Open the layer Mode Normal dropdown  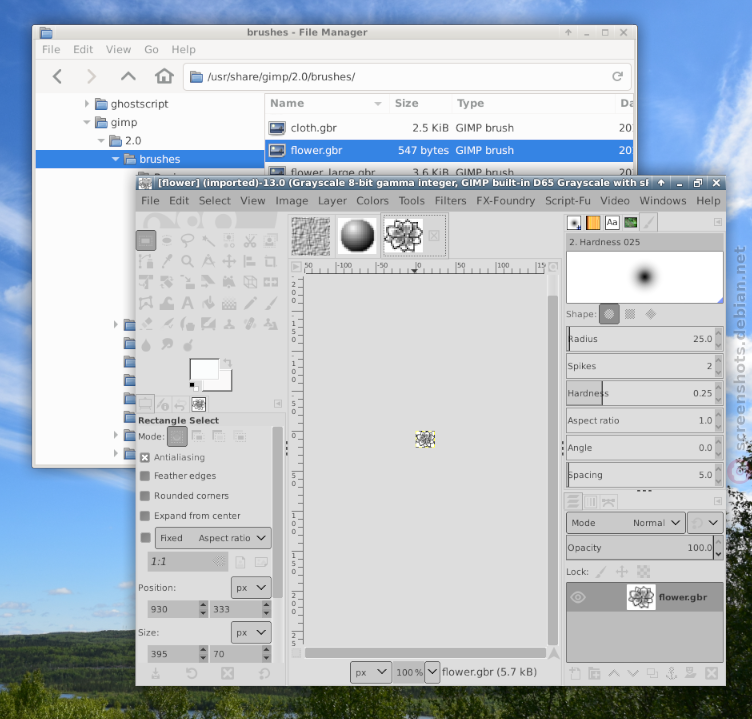[625, 523]
